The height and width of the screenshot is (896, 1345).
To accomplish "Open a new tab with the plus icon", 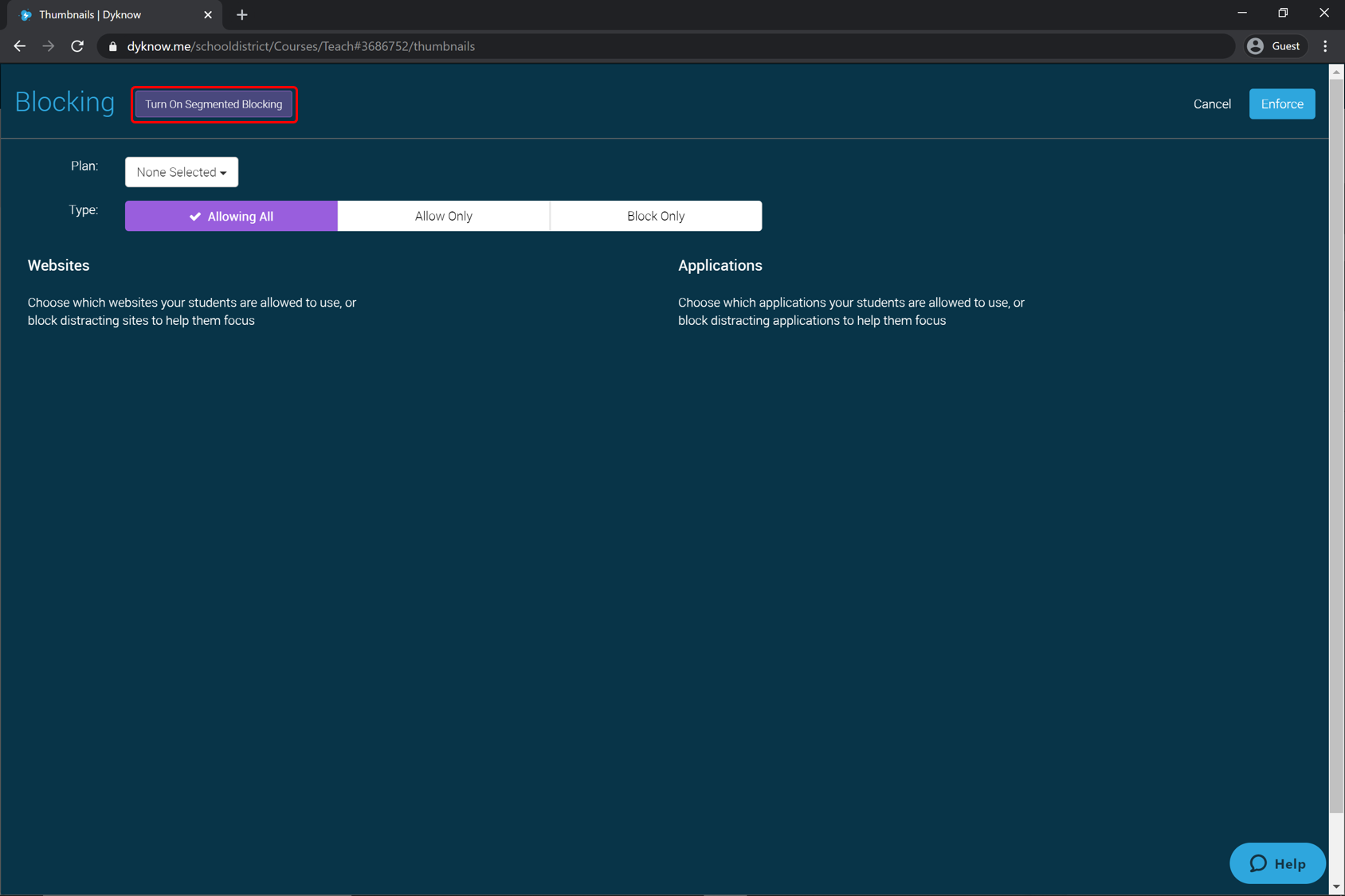I will click(242, 15).
